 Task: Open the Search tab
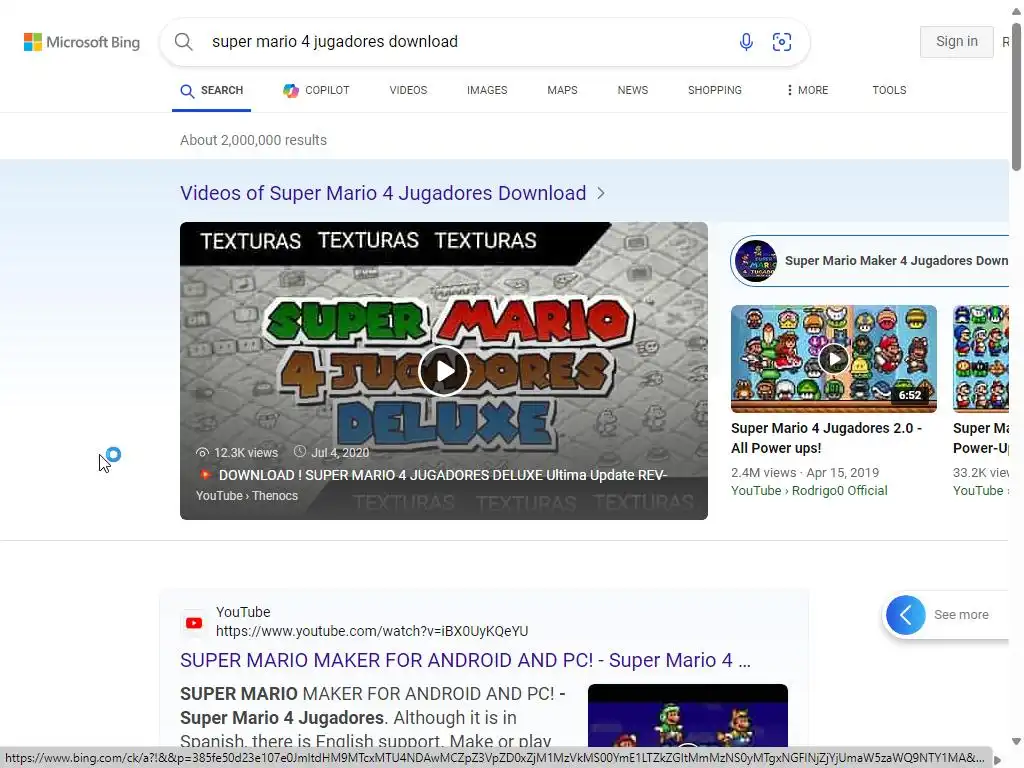click(212, 90)
